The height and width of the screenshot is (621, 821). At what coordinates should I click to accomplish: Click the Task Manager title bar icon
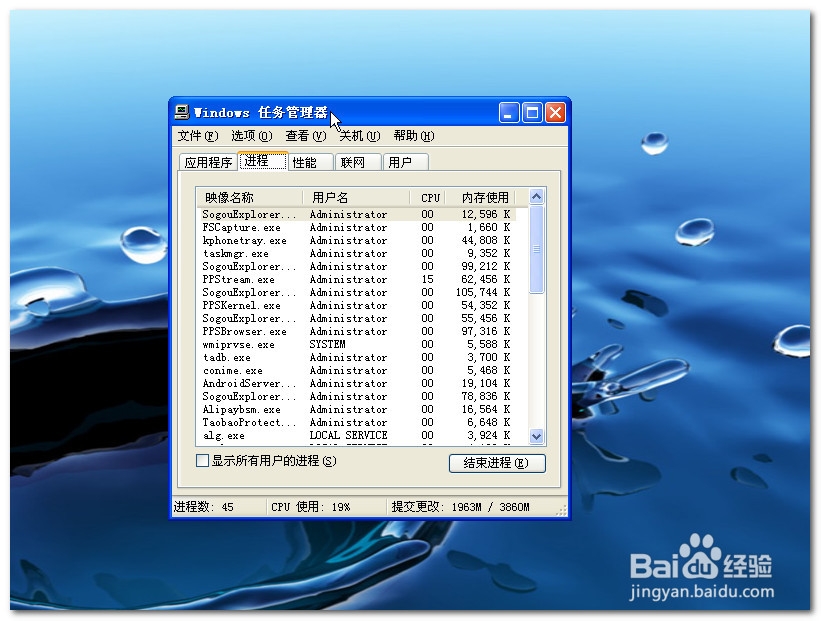coord(184,112)
